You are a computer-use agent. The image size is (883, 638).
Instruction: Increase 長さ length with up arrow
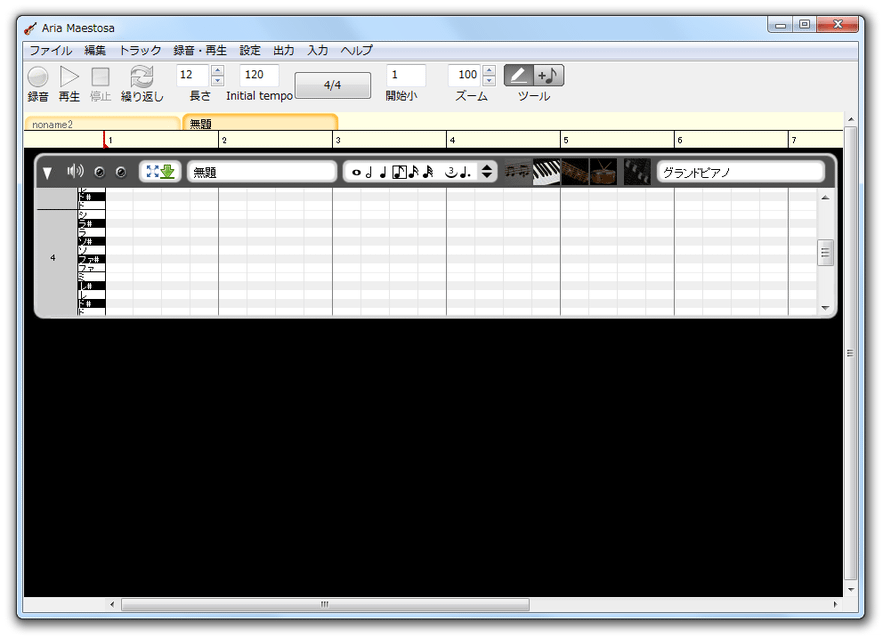click(217, 70)
